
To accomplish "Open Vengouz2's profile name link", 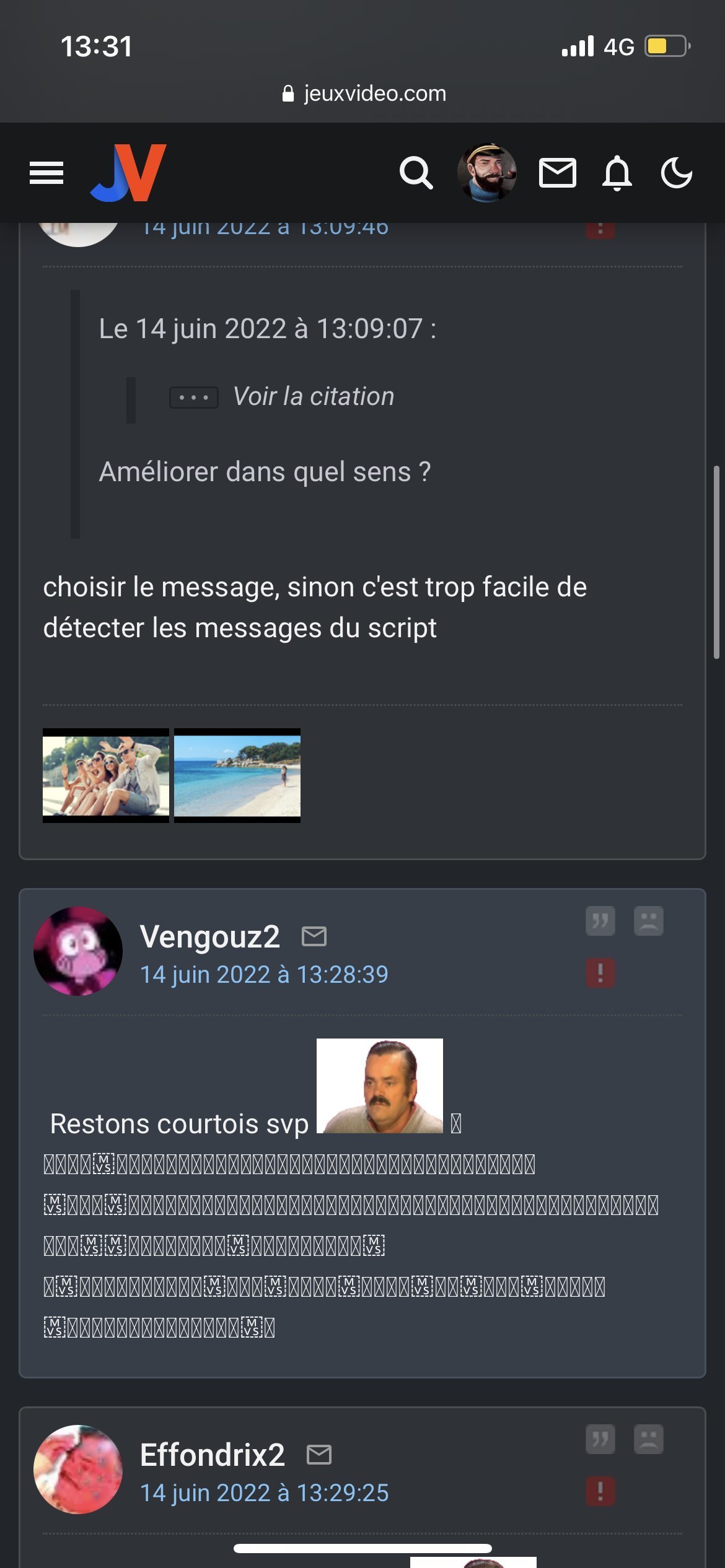I will [210, 936].
